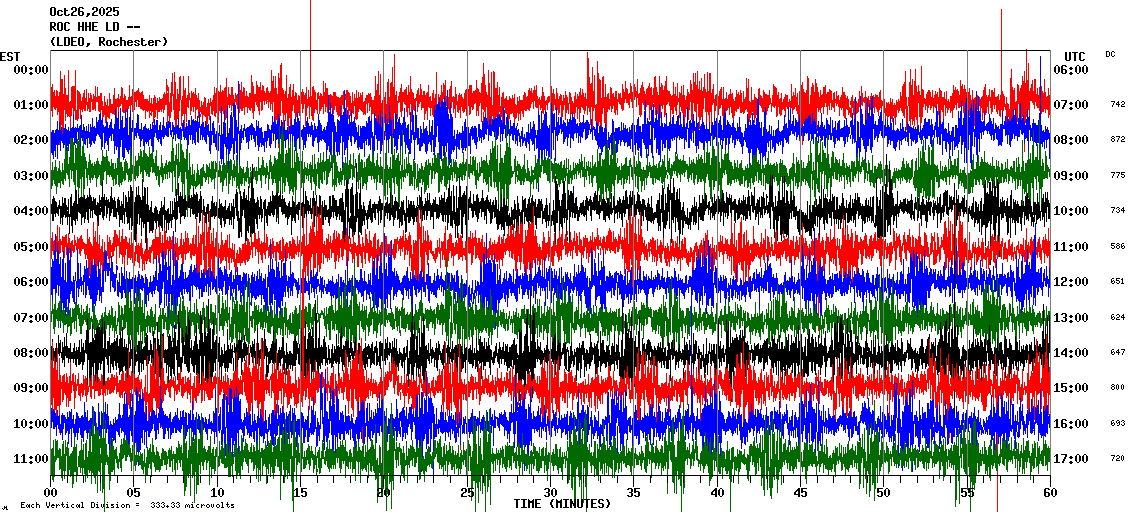Image resolution: width=1130 pixels, height=519 pixels.
Task: Click the Oct26,2025 date label
Action: point(84,12)
